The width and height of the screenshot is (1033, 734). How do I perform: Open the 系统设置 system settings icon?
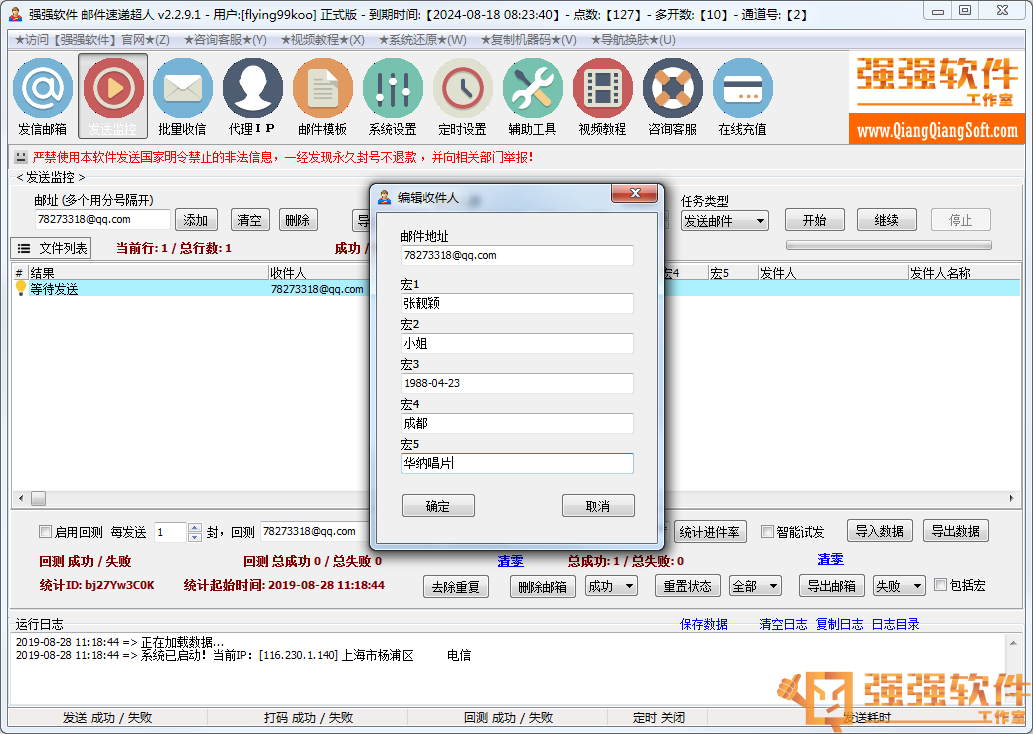click(x=393, y=96)
